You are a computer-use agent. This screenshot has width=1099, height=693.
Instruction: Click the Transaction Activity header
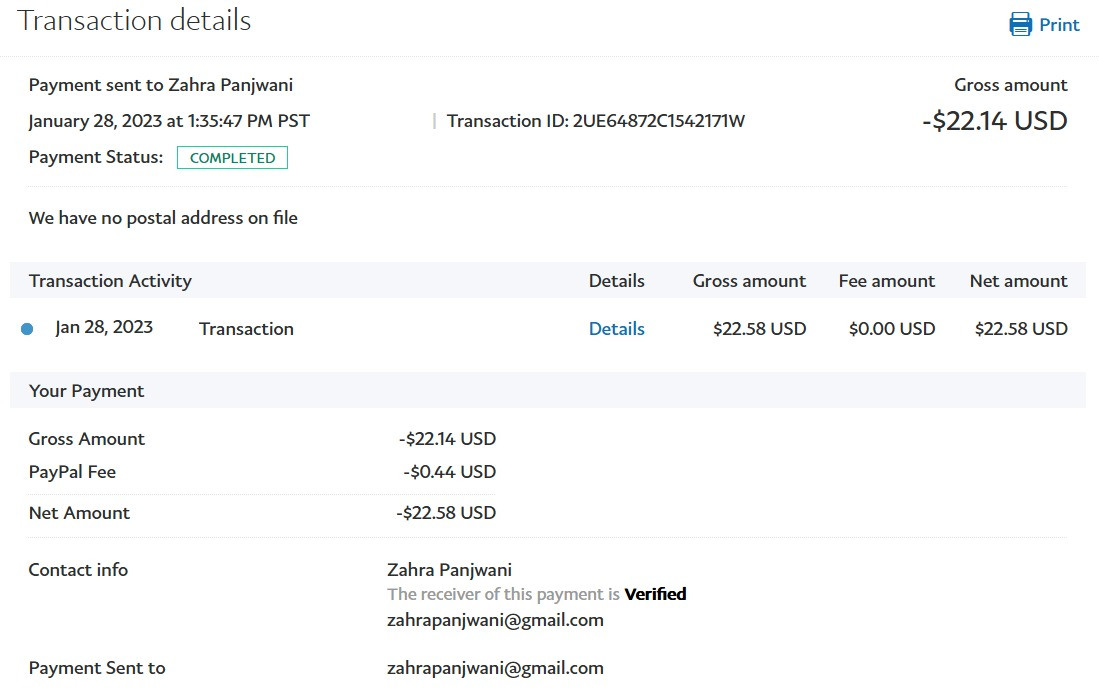click(110, 281)
